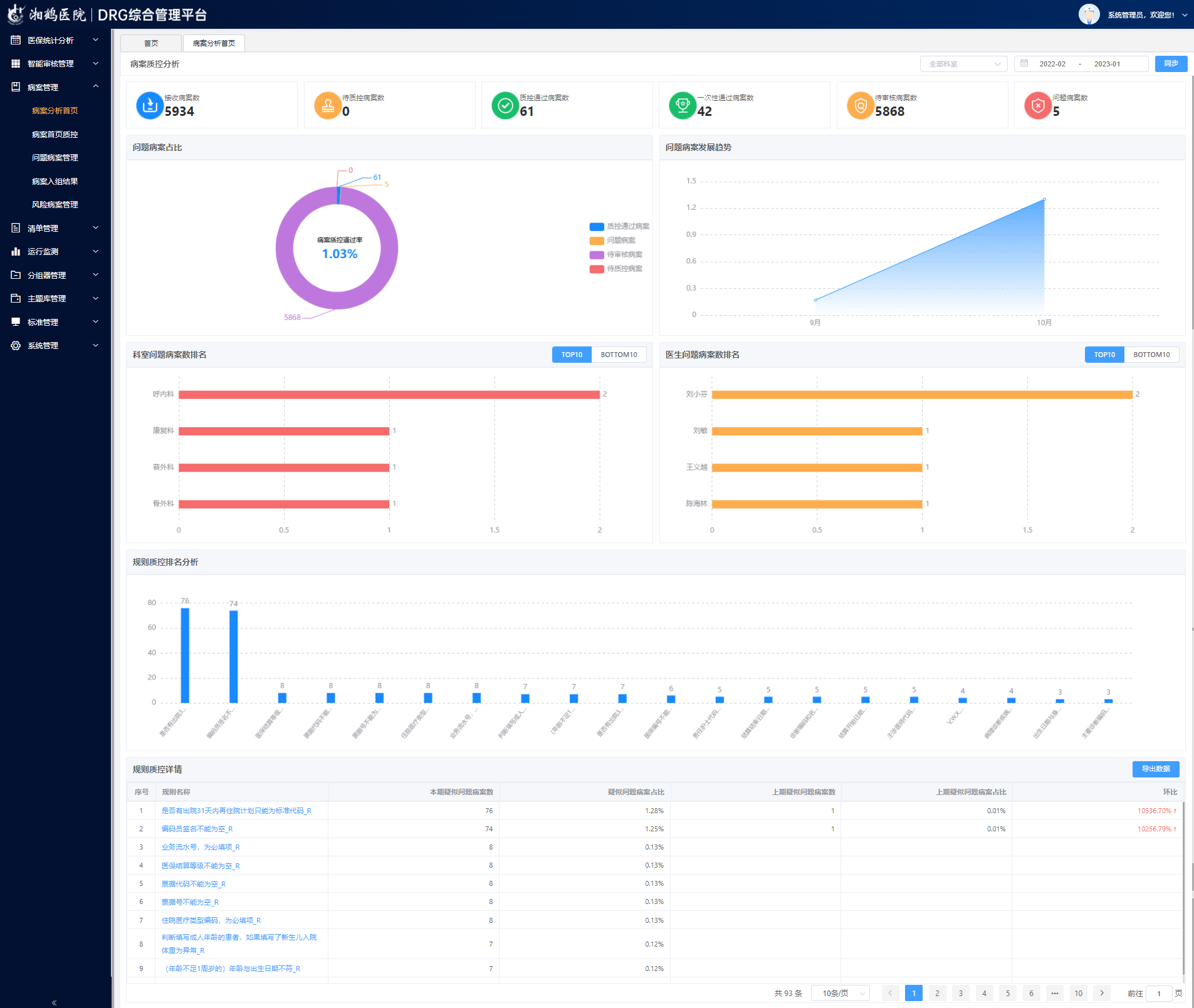
Task: Expand the 运行监测 menu chevron
Action: coord(96,251)
